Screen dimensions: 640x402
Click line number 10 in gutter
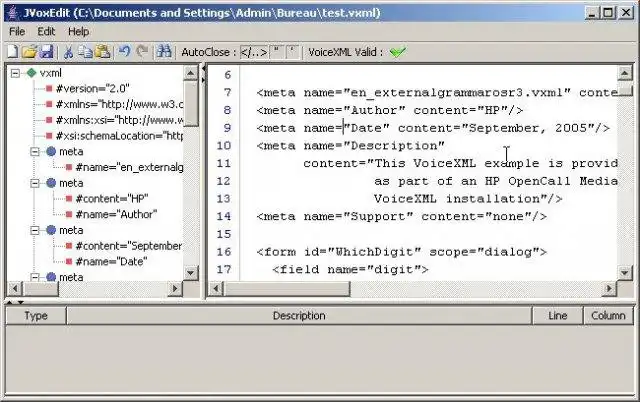click(224, 146)
